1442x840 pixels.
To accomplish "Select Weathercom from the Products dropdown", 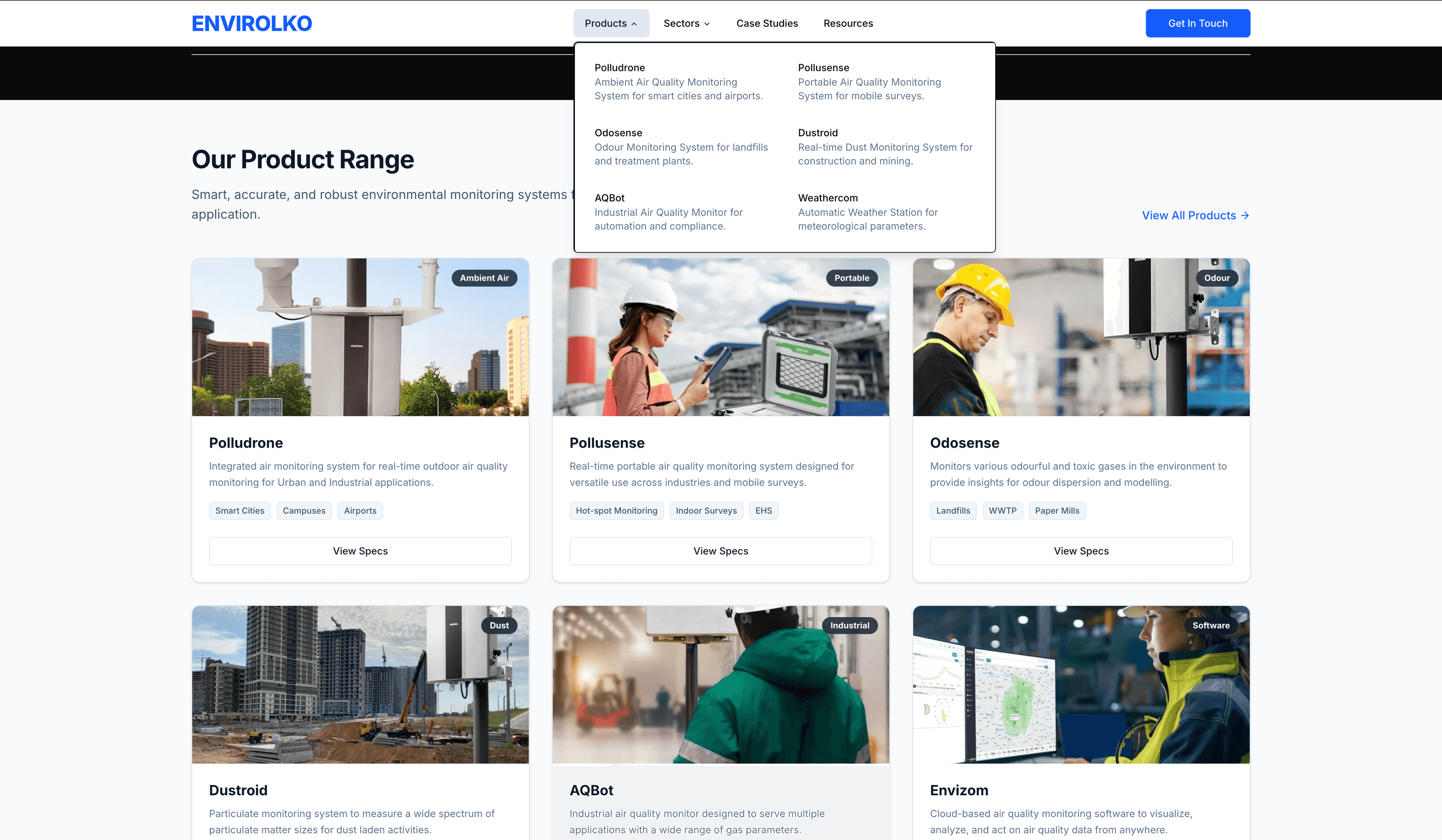I will click(827, 198).
